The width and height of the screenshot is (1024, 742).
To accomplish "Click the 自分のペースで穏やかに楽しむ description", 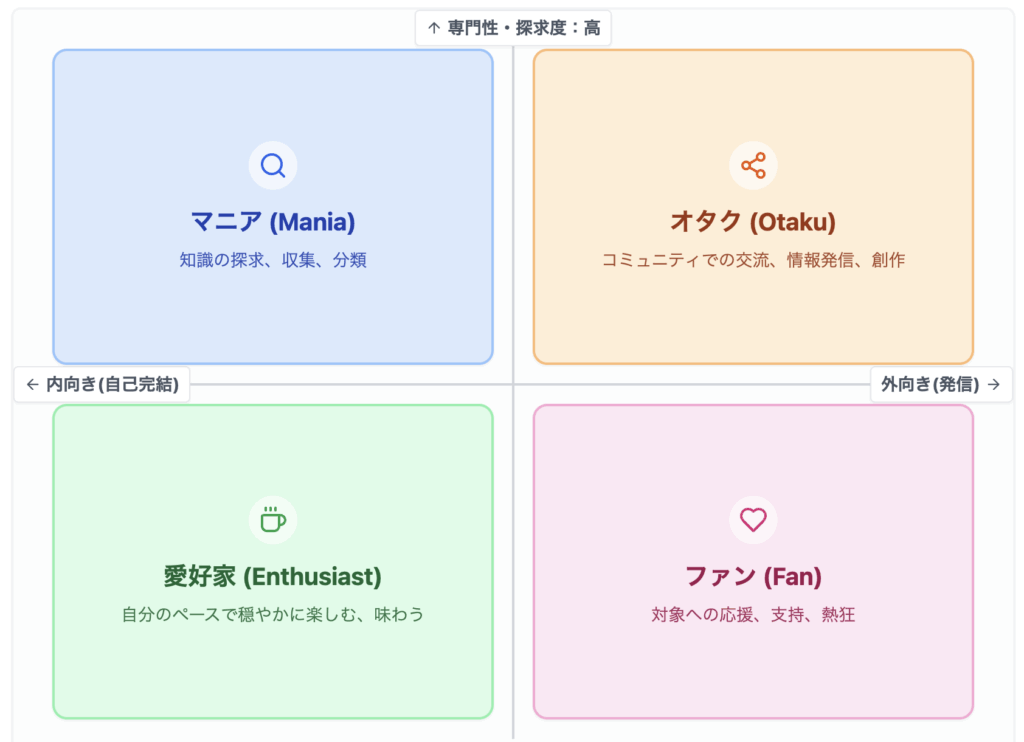I will 273,614.
